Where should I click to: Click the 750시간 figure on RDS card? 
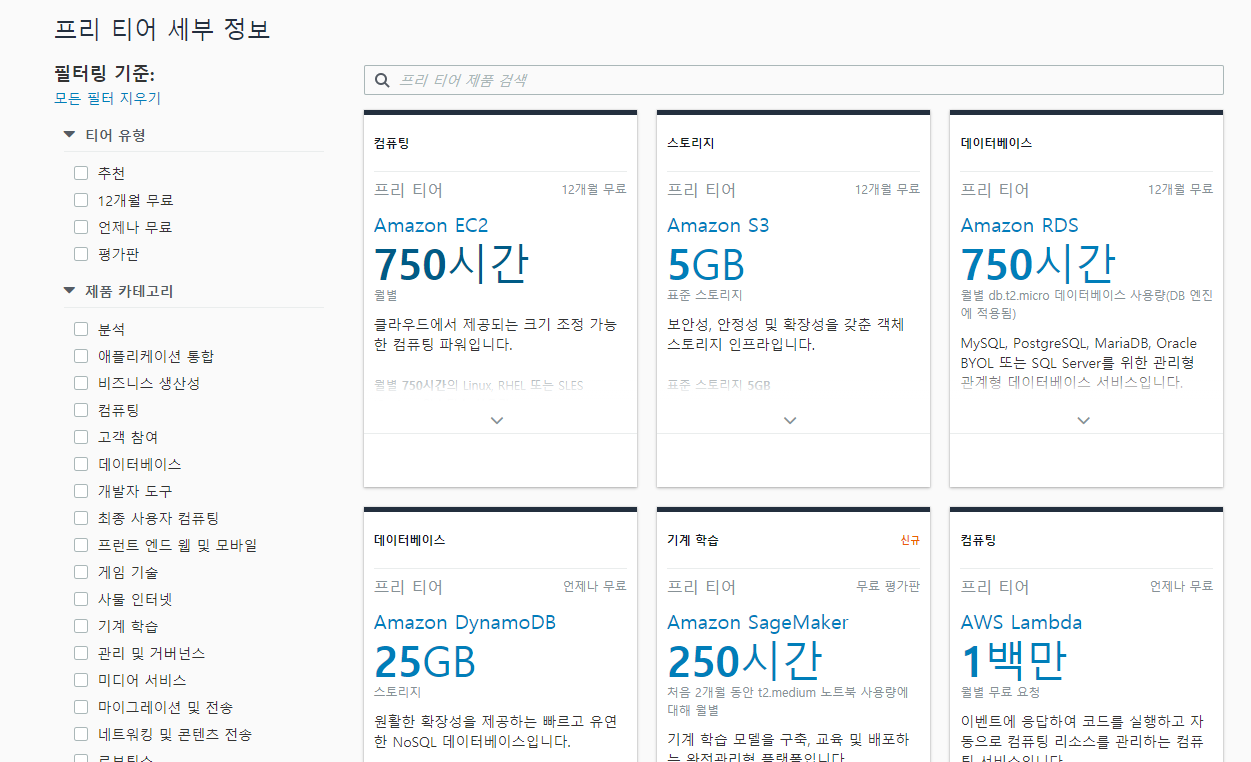point(1038,265)
